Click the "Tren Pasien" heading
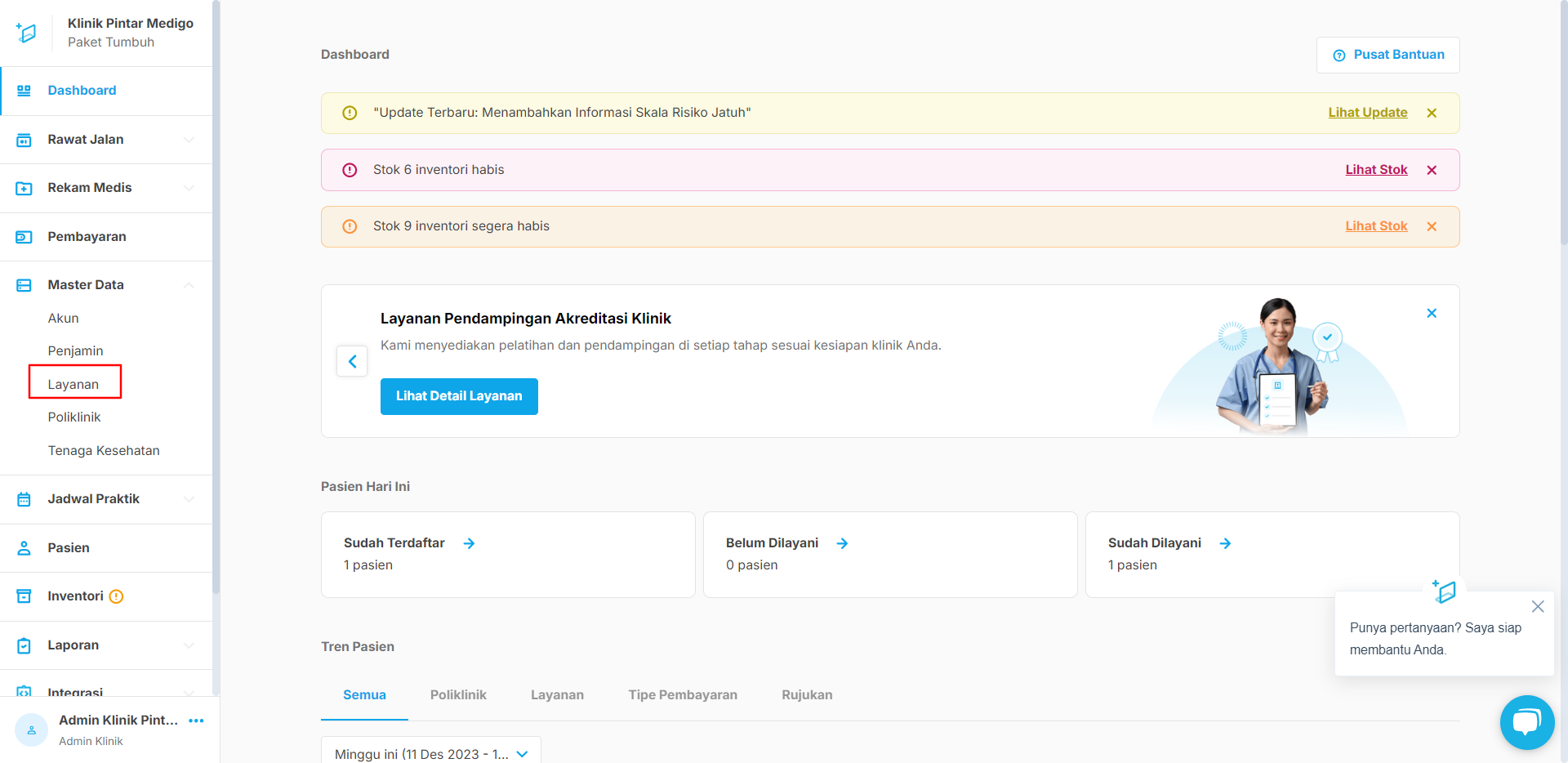This screenshot has height=763, width=1568. click(358, 647)
